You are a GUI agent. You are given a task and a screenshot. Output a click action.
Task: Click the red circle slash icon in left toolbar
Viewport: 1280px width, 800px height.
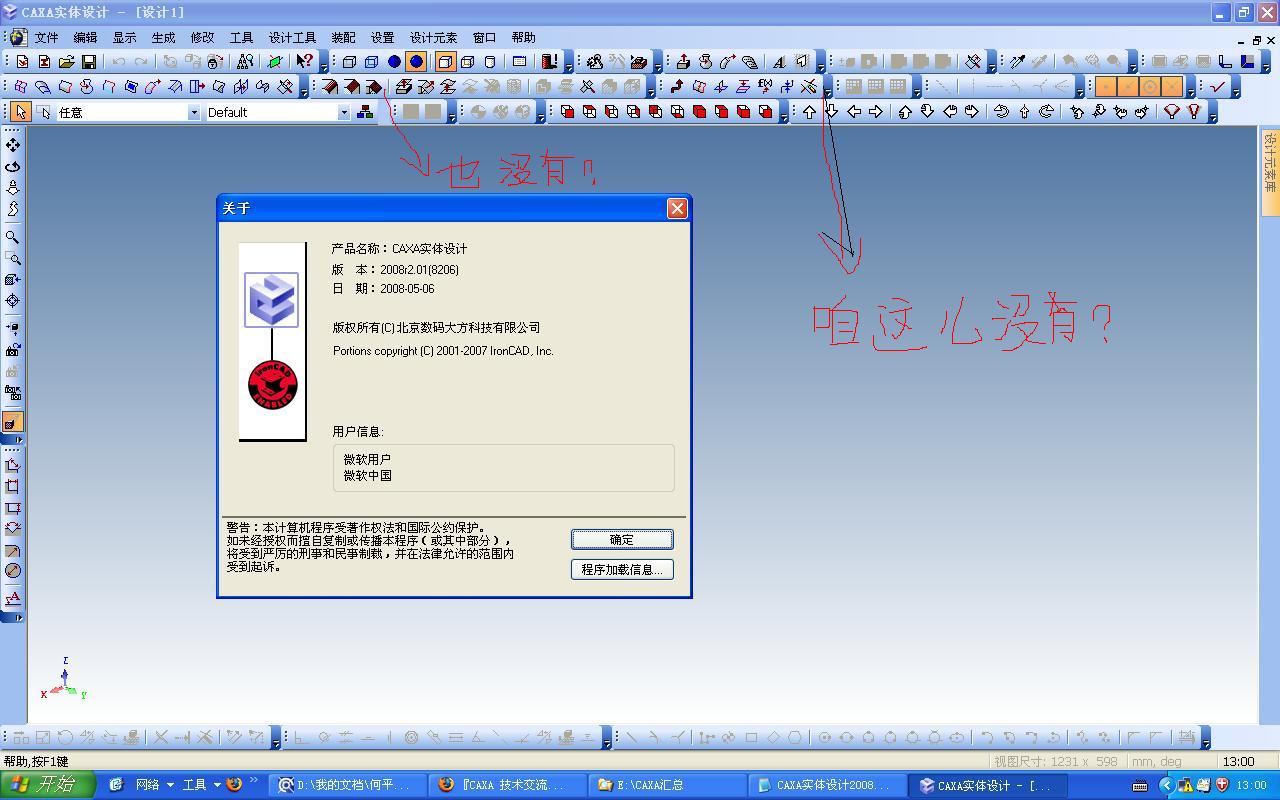point(13,571)
